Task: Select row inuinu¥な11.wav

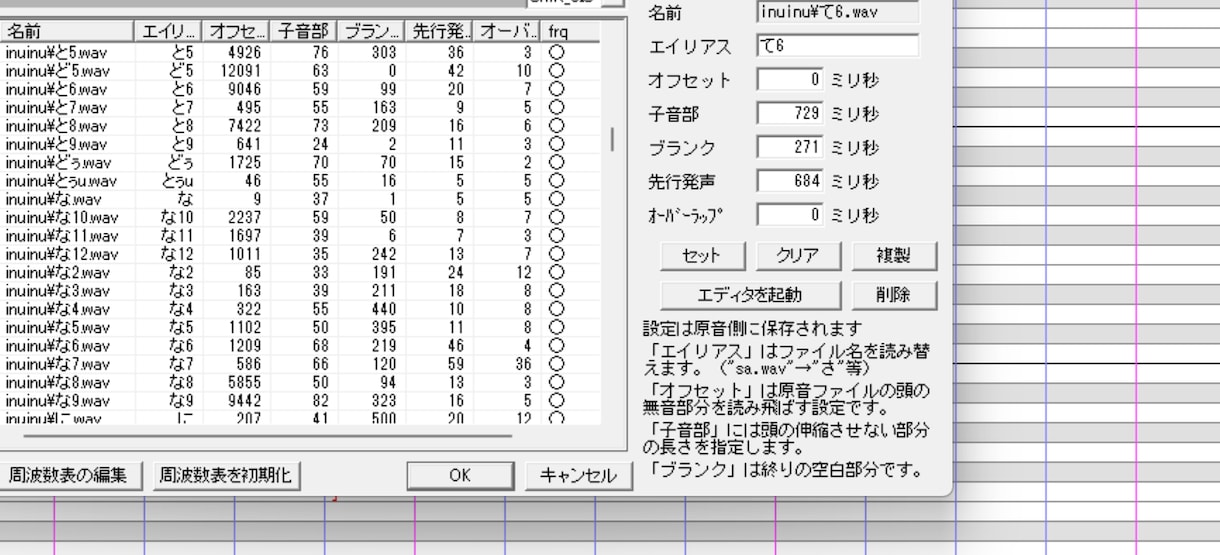Action: point(301,238)
